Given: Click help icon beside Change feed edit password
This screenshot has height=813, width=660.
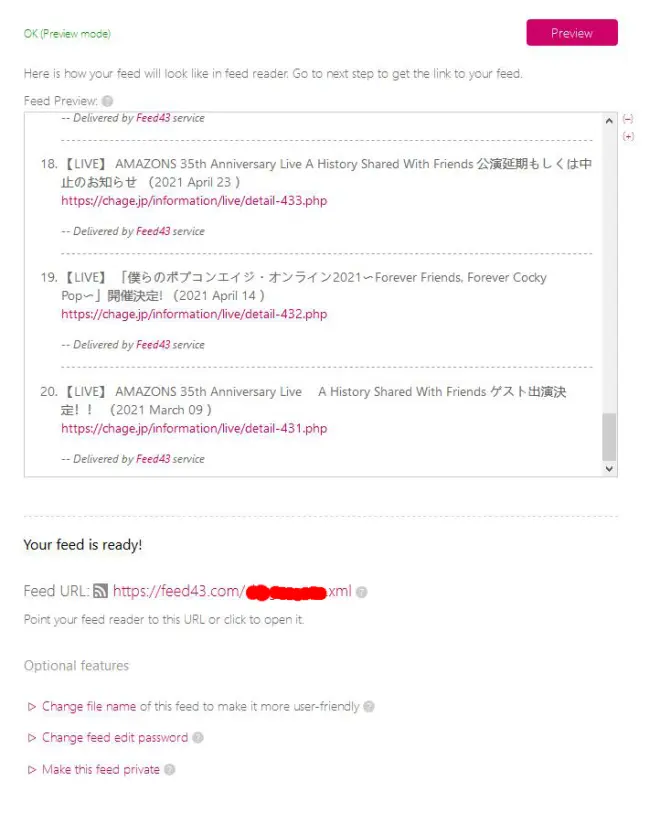Looking at the screenshot, I should (198, 738).
